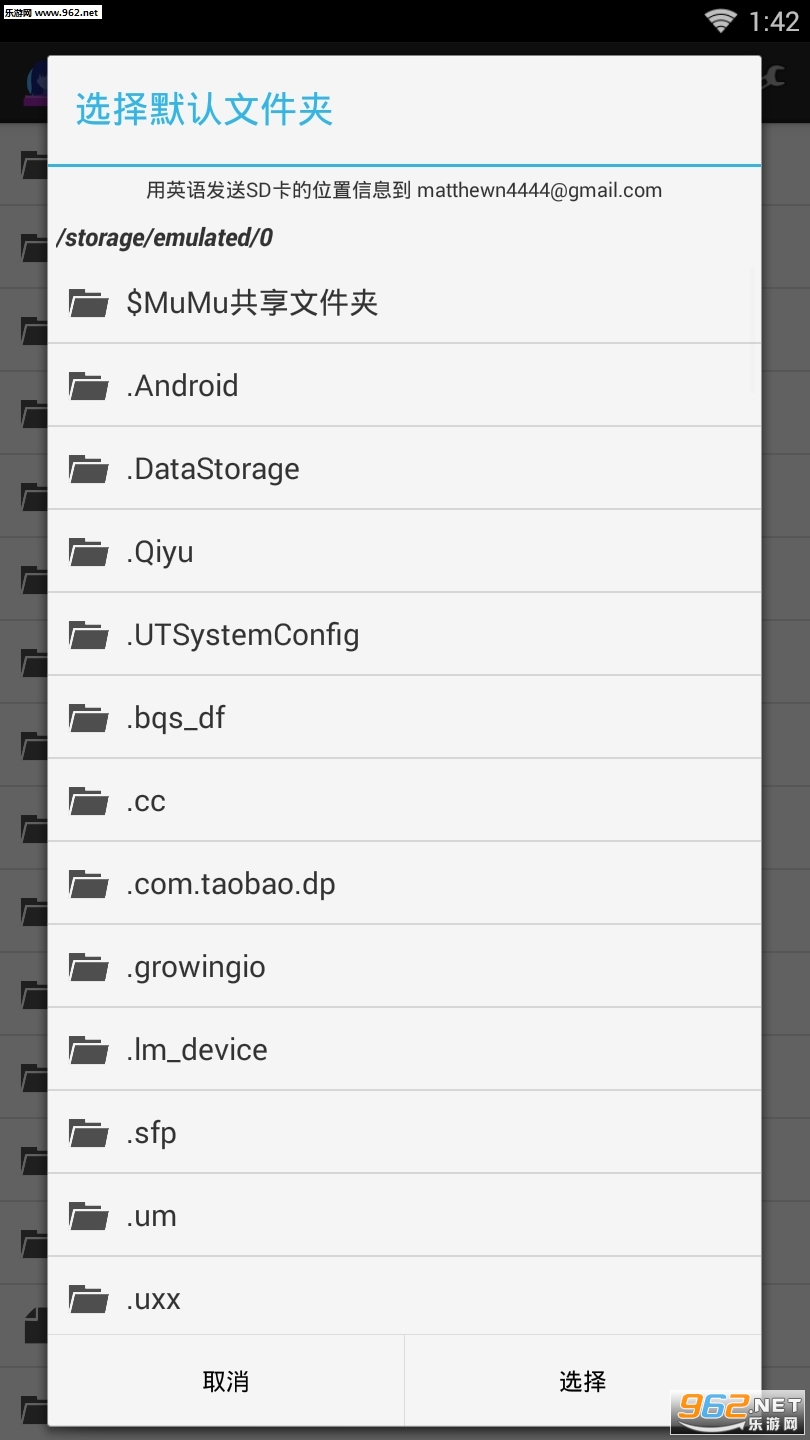The width and height of the screenshot is (810, 1440).
Task: Click the folder icon next to .Android
Action: (89, 385)
